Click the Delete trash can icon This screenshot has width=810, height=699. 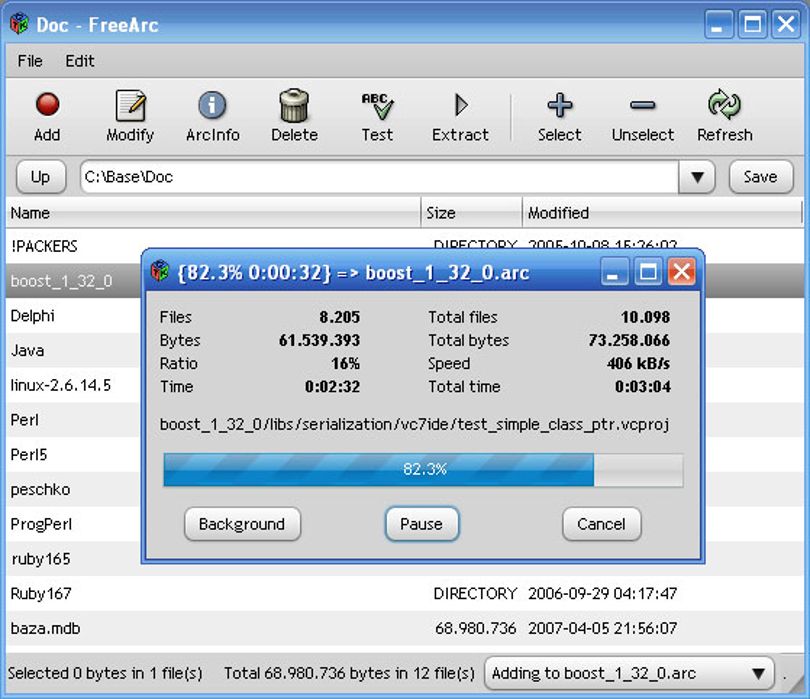pos(294,105)
